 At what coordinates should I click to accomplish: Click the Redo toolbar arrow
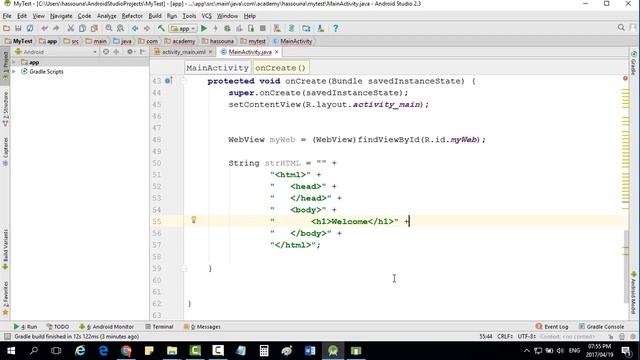tap(56, 28)
